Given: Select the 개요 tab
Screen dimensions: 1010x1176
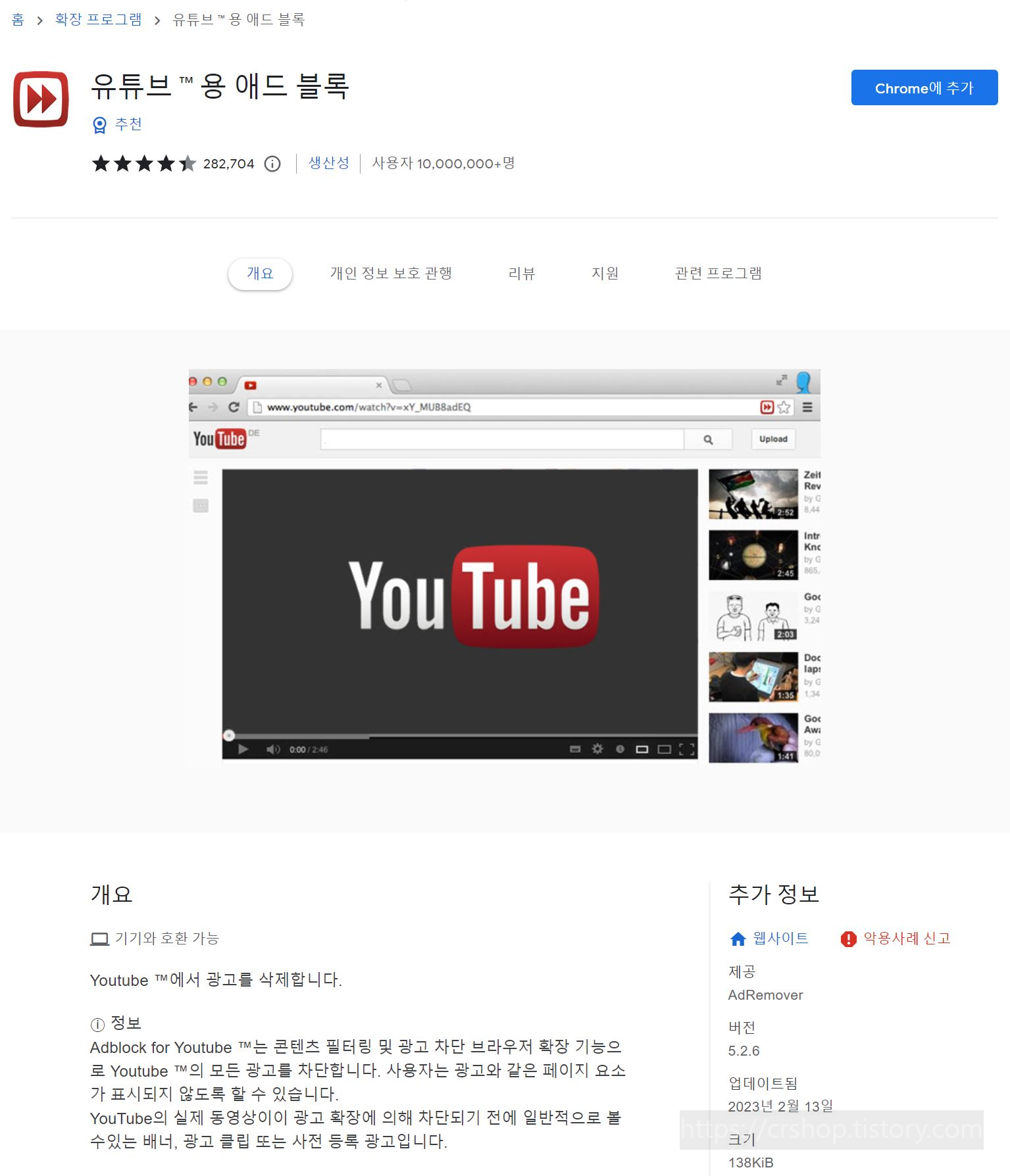Looking at the screenshot, I should point(260,274).
